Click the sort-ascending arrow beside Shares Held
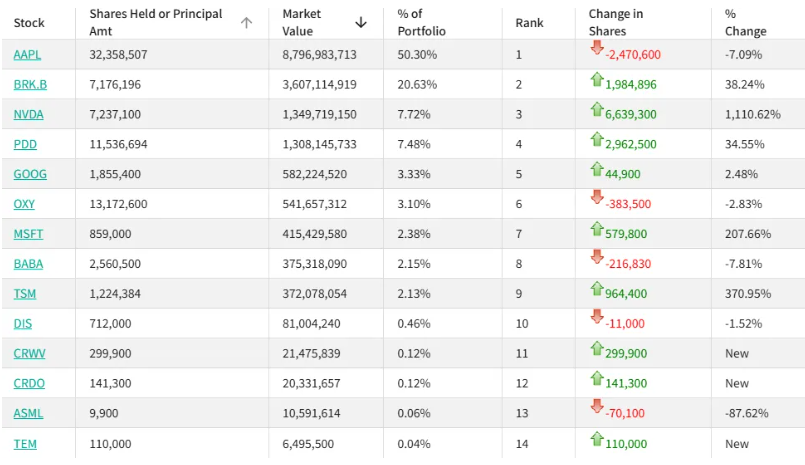The width and height of the screenshot is (805, 465). pos(247,23)
